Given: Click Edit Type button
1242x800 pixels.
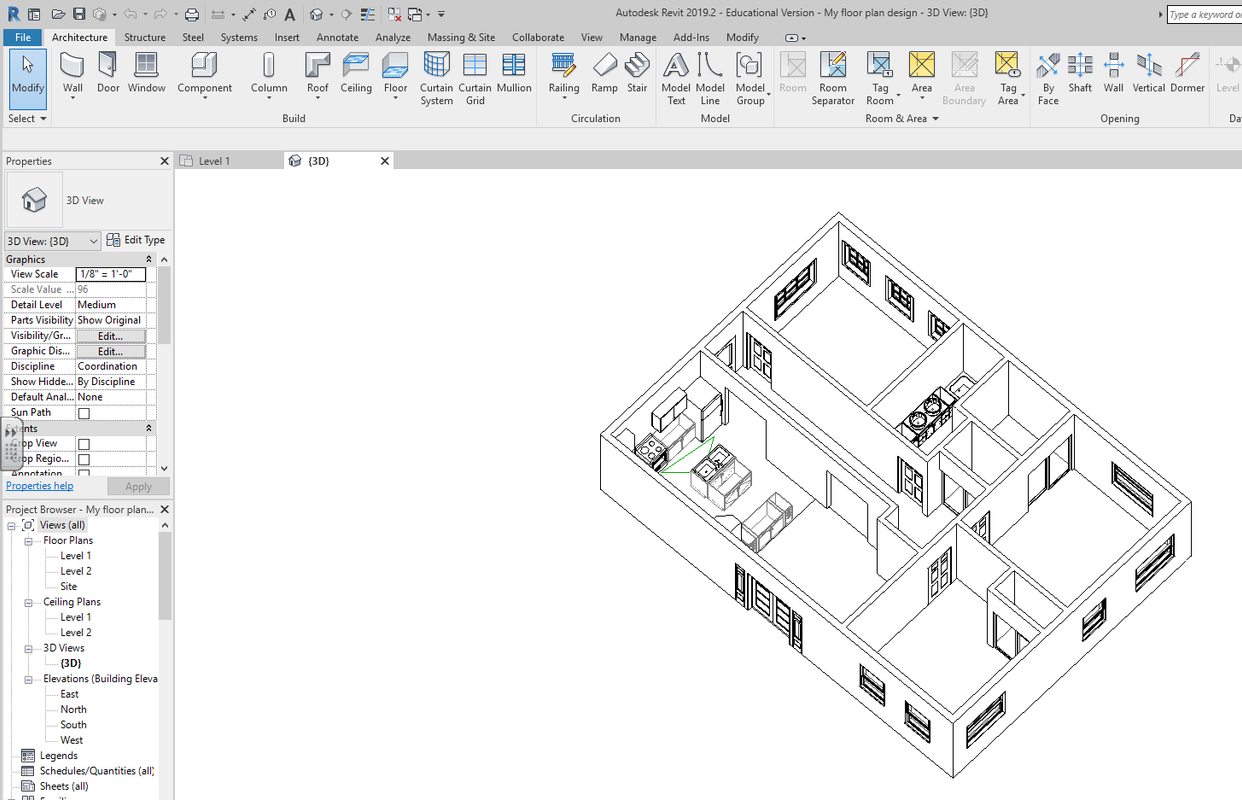Looking at the screenshot, I should (136, 240).
